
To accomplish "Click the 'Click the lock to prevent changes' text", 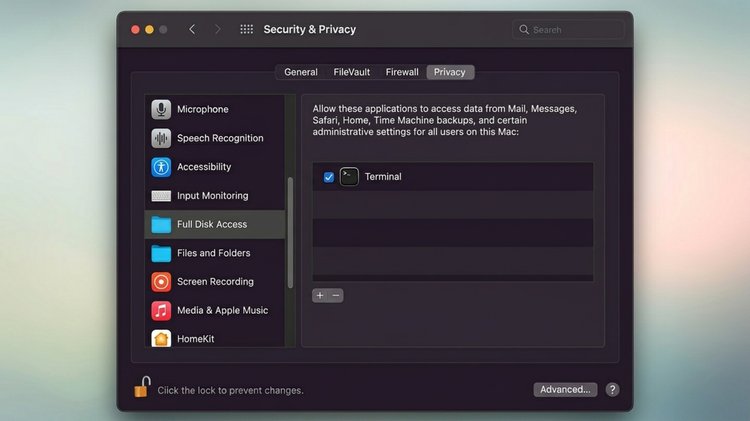I will point(231,390).
